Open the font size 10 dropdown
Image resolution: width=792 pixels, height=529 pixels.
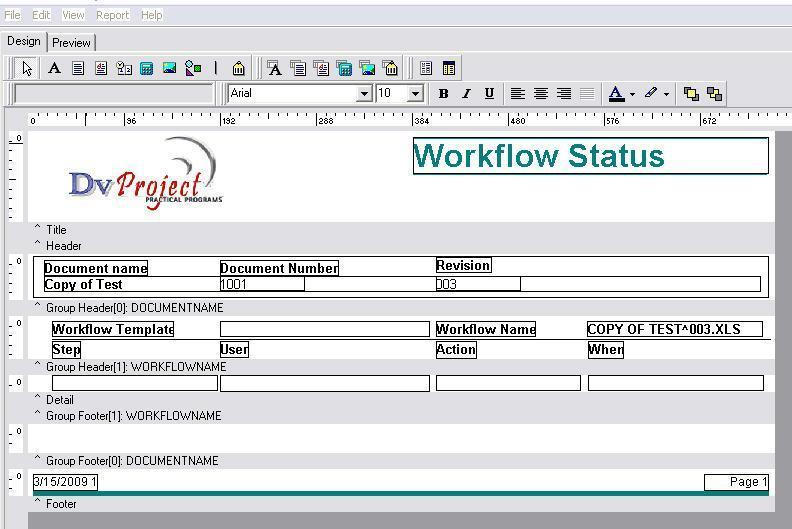click(415, 93)
